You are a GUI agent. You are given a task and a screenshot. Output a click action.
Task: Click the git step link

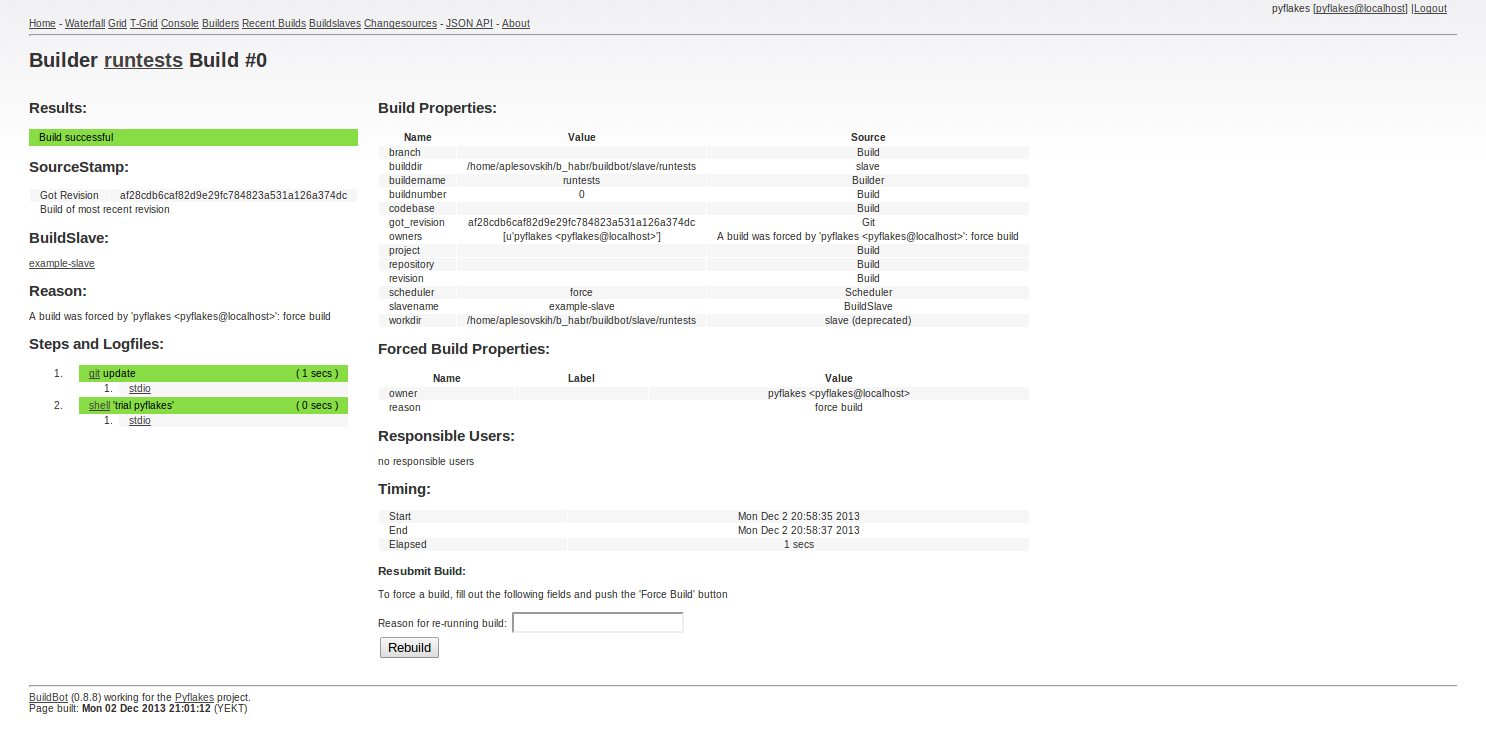click(94, 373)
